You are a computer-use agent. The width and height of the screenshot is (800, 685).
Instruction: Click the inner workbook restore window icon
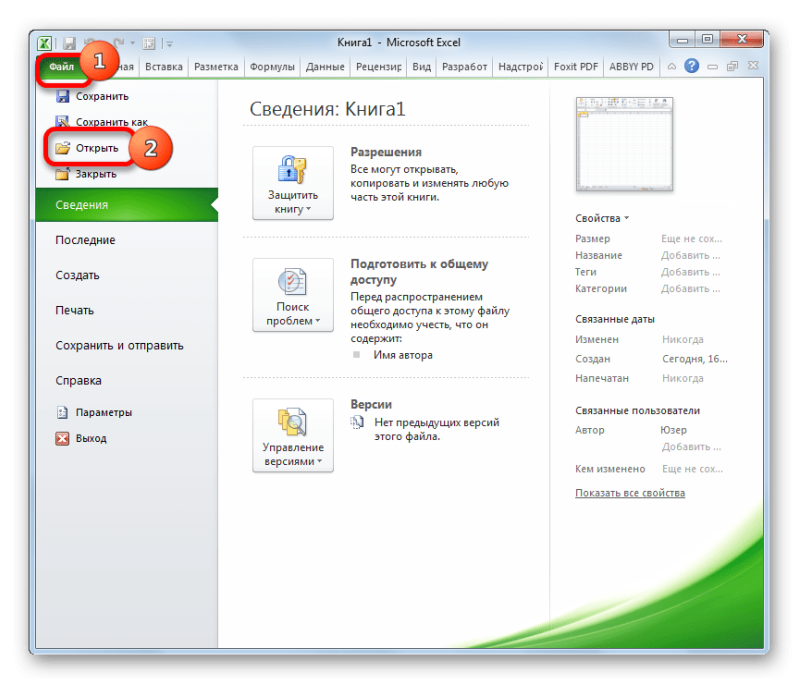(x=732, y=66)
